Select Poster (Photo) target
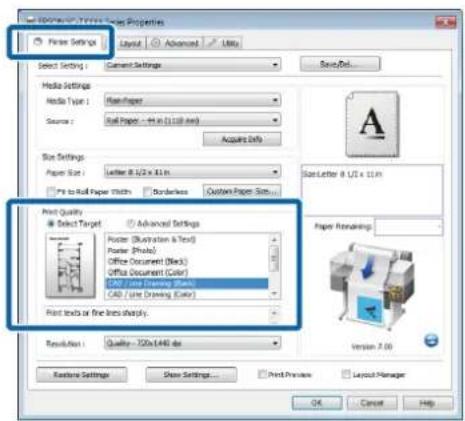 coord(187,250)
